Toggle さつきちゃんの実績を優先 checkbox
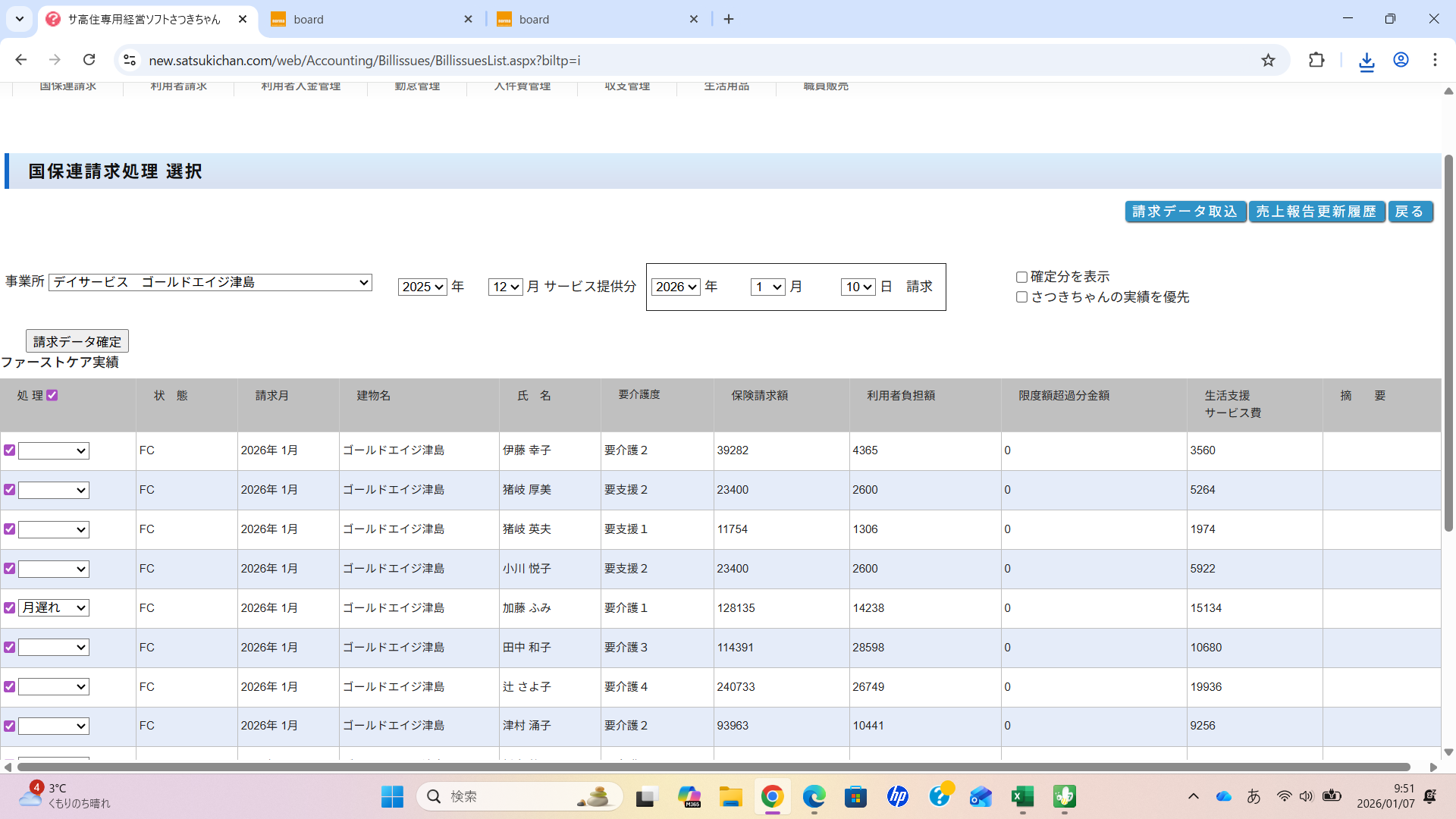This screenshot has height=819, width=1456. click(1021, 297)
